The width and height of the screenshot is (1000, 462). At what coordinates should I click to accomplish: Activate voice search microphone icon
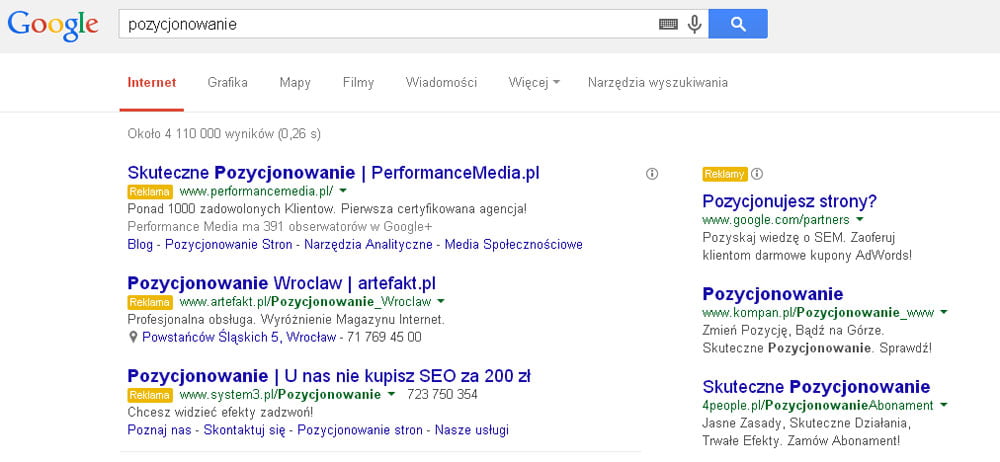click(x=695, y=24)
